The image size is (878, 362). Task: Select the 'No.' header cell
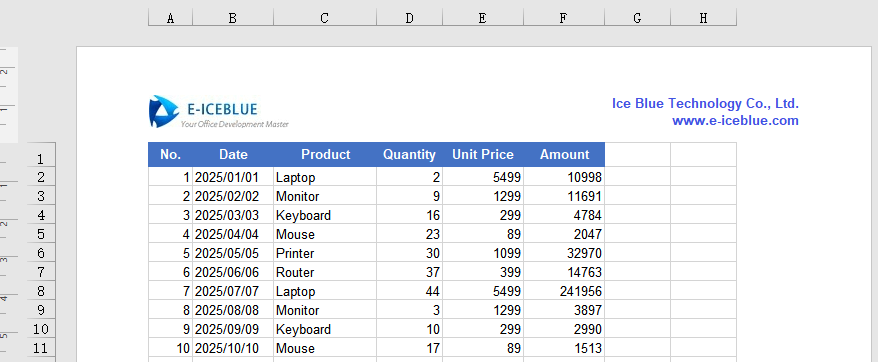click(x=170, y=155)
